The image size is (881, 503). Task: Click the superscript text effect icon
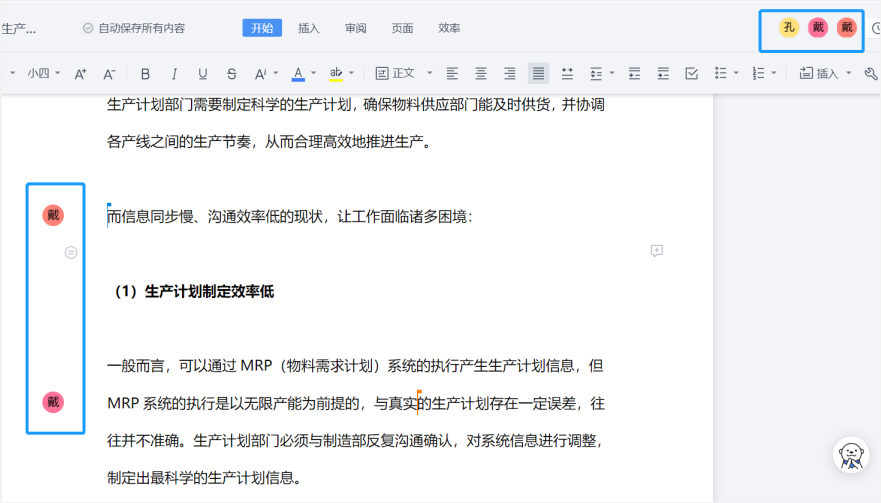260,74
